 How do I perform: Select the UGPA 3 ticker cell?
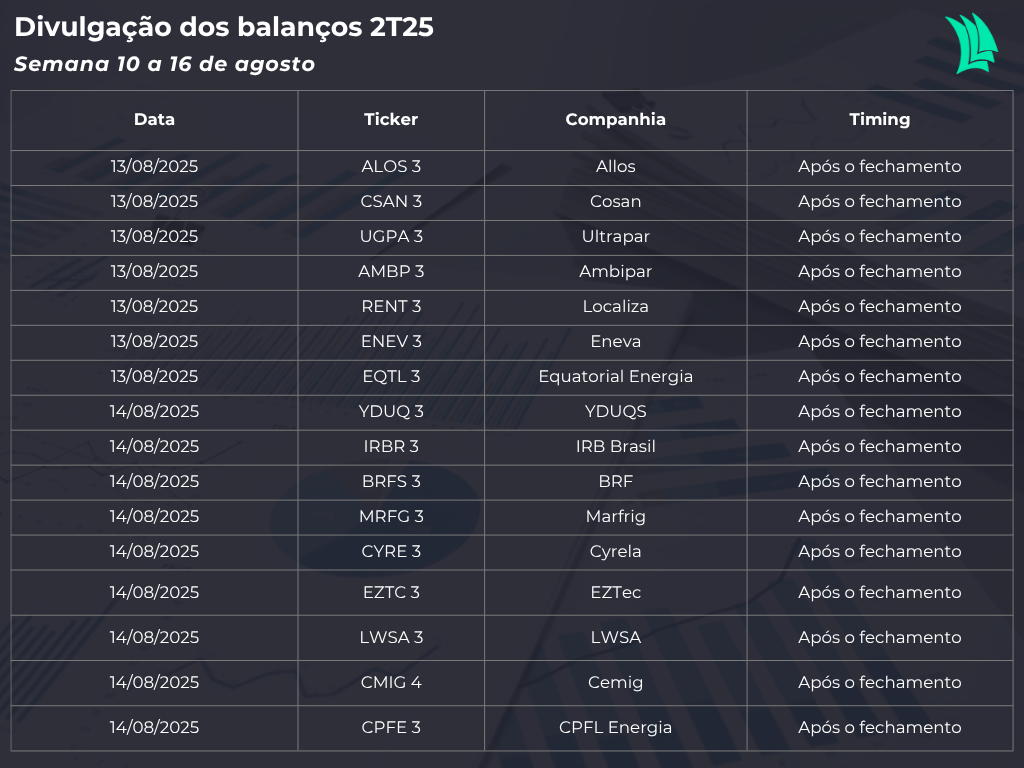(x=391, y=236)
